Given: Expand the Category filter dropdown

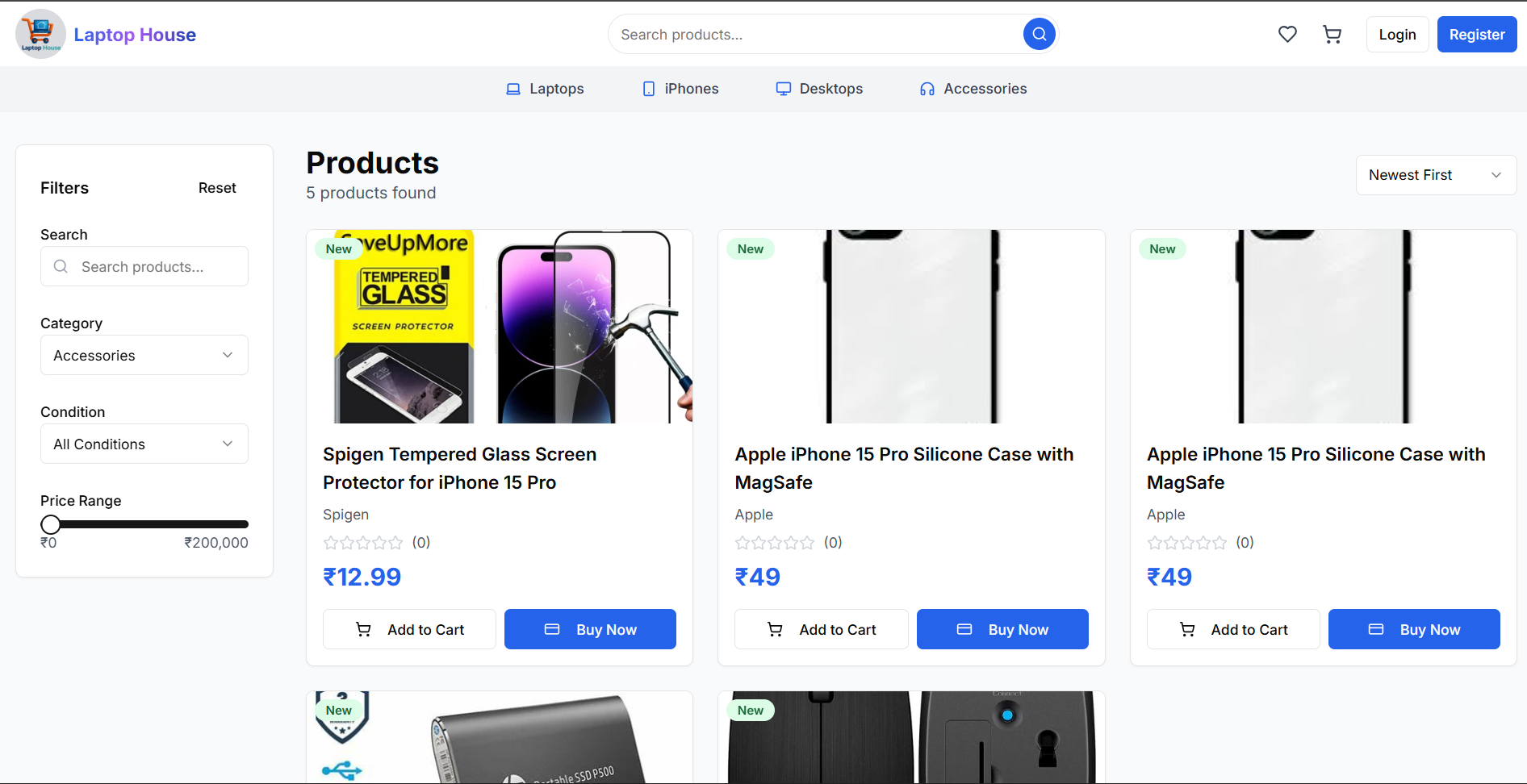Looking at the screenshot, I should tap(144, 355).
